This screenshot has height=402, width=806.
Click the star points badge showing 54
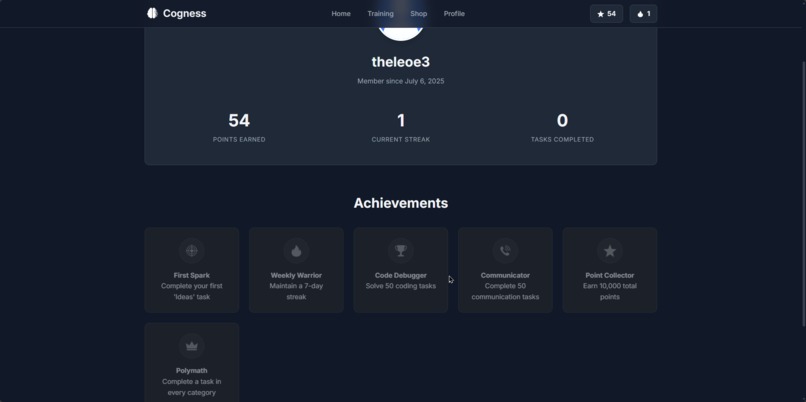tap(607, 14)
